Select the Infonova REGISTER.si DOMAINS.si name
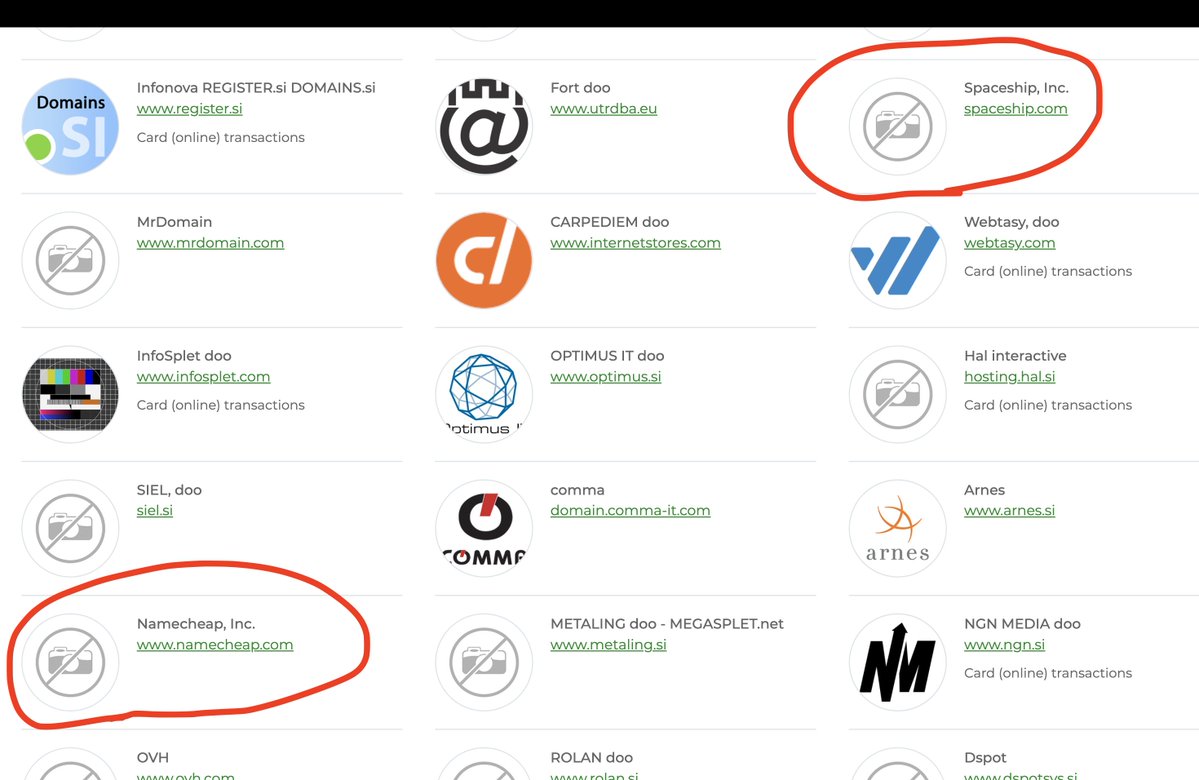The width and height of the screenshot is (1199, 780). (x=256, y=88)
